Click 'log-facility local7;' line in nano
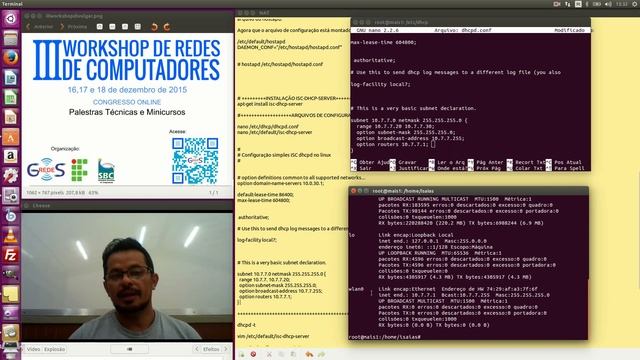This screenshot has width=640, height=360. [380, 84]
